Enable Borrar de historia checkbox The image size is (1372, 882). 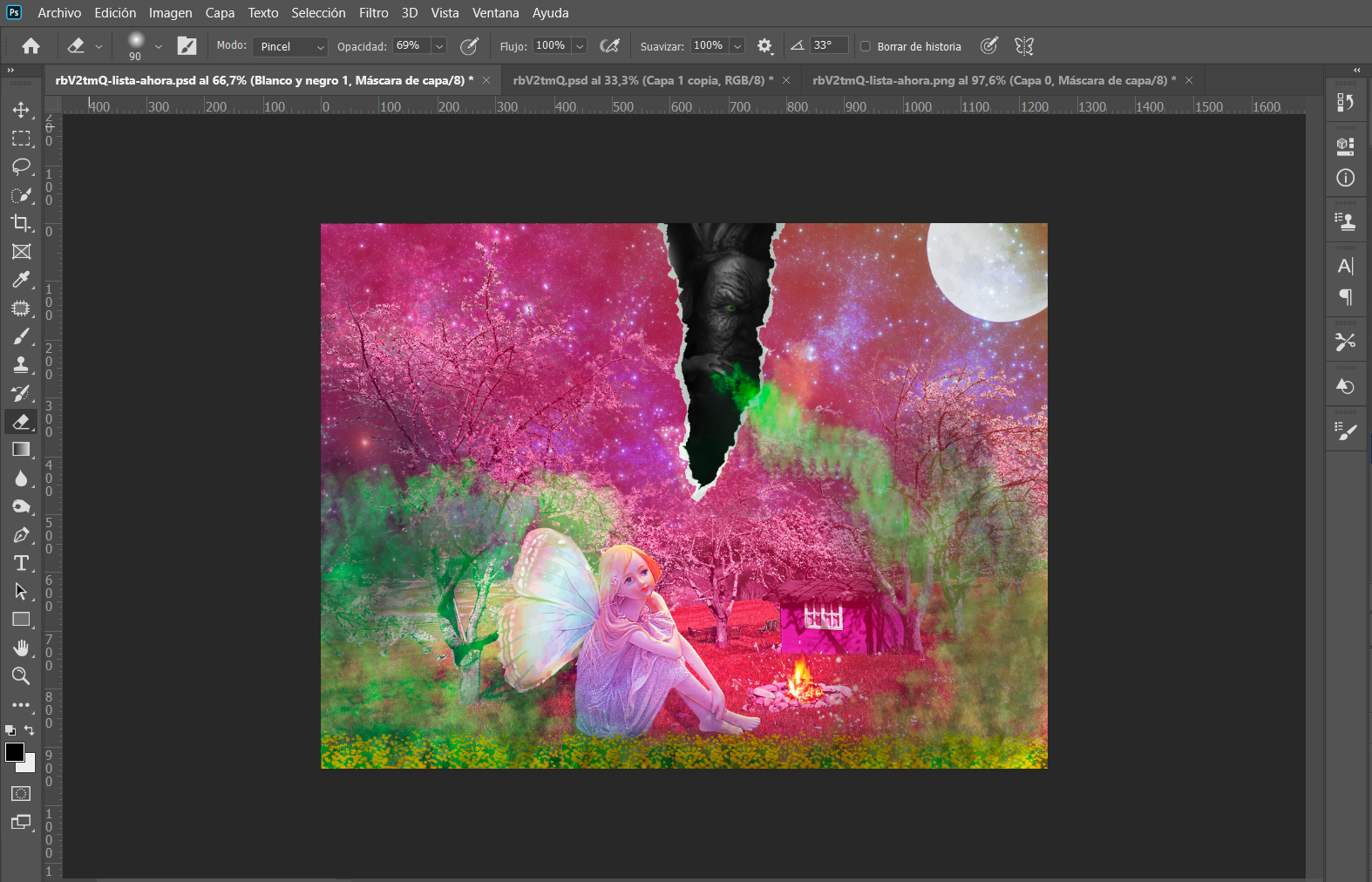866,46
